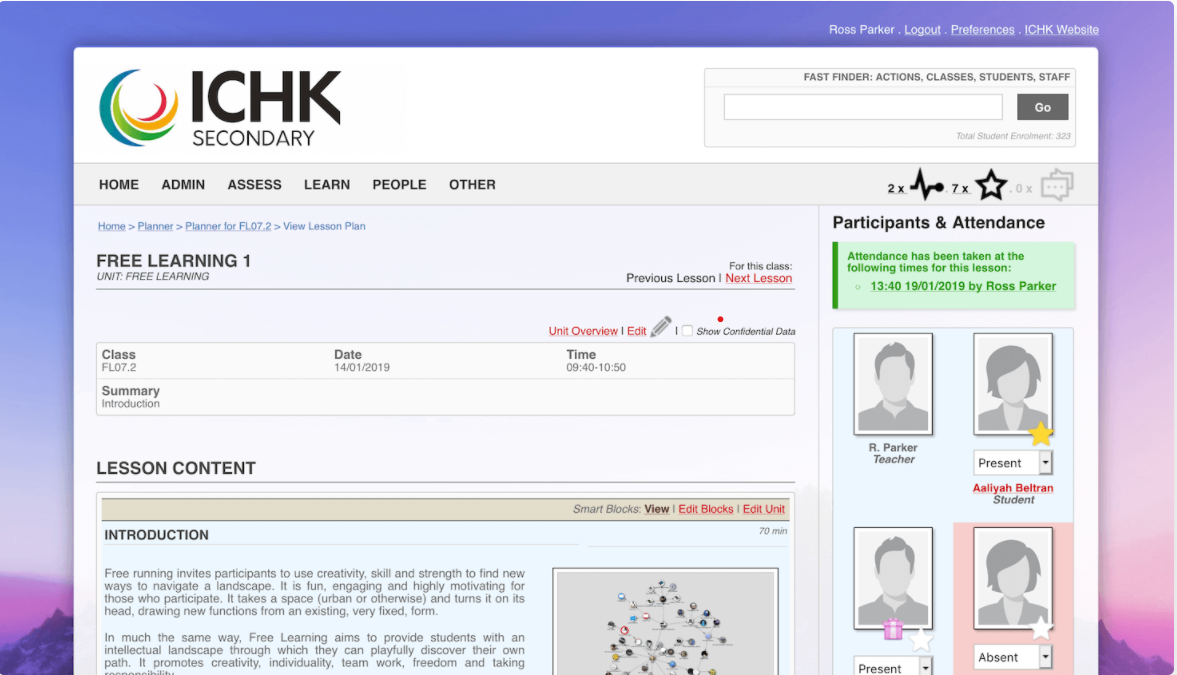1177x675 pixels.
Task: Click the pink gift birthday icon
Action: click(x=893, y=628)
